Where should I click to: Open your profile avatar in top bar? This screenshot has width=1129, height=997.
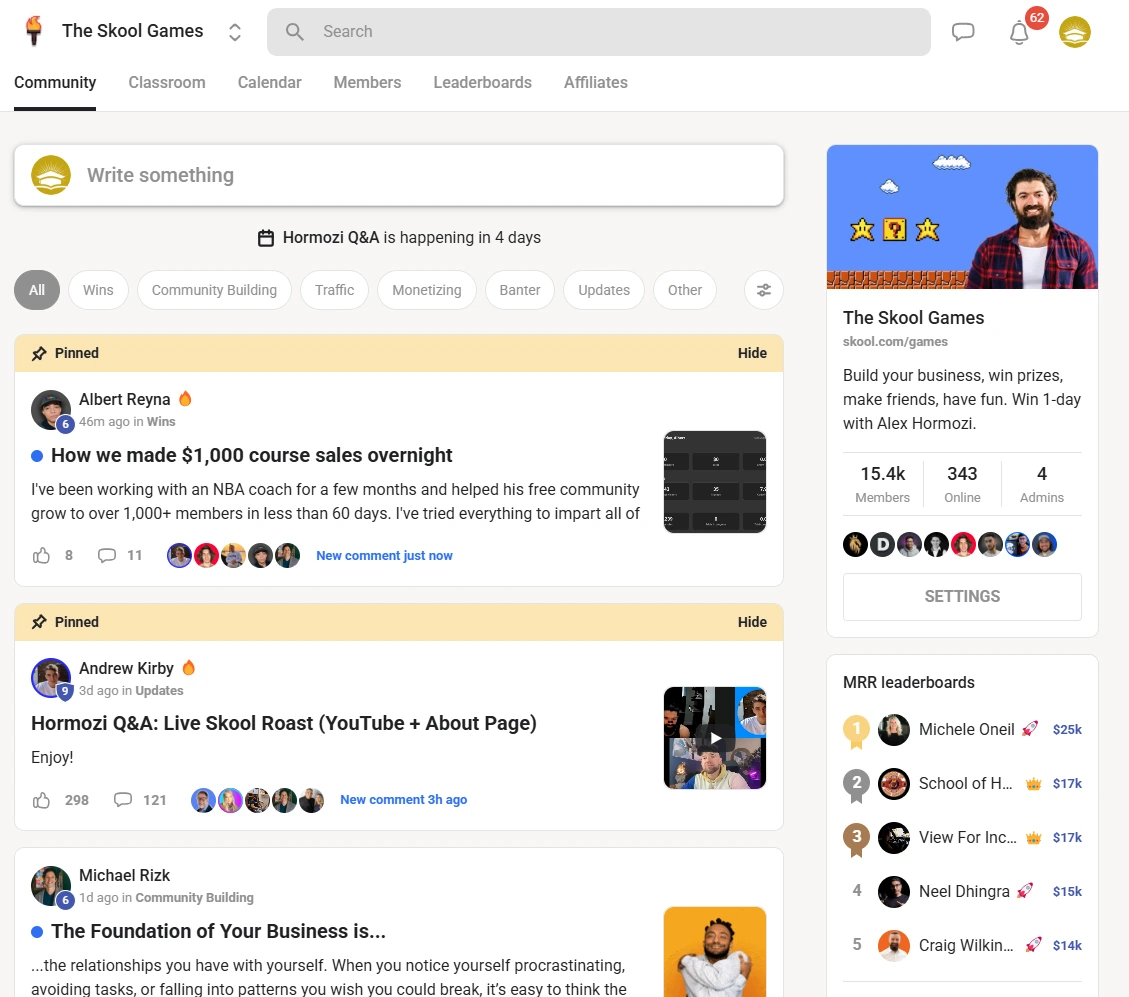(x=1075, y=32)
